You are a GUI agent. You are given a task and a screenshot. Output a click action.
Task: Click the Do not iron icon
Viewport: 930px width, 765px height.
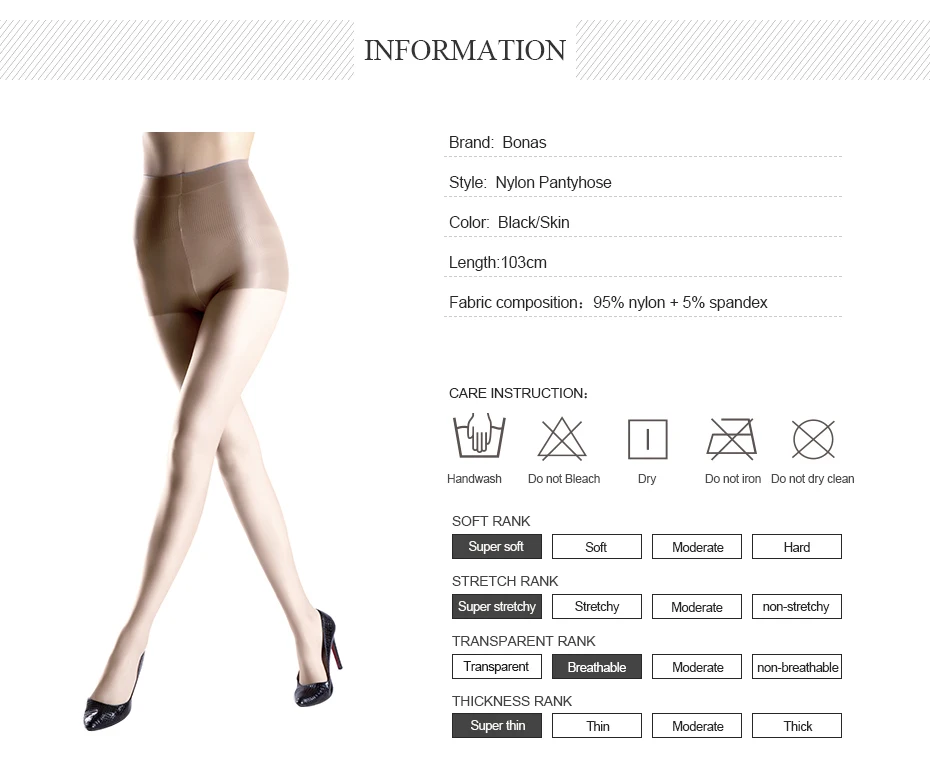click(x=732, y=439)
